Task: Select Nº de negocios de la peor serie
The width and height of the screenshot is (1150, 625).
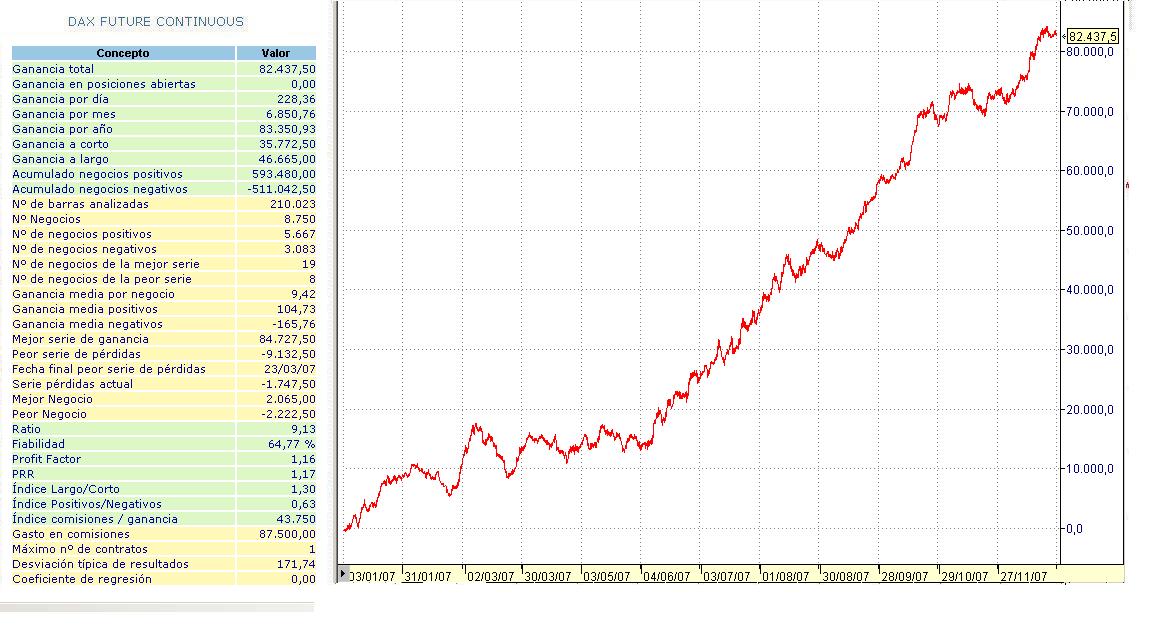Action: tap(164, 279)
